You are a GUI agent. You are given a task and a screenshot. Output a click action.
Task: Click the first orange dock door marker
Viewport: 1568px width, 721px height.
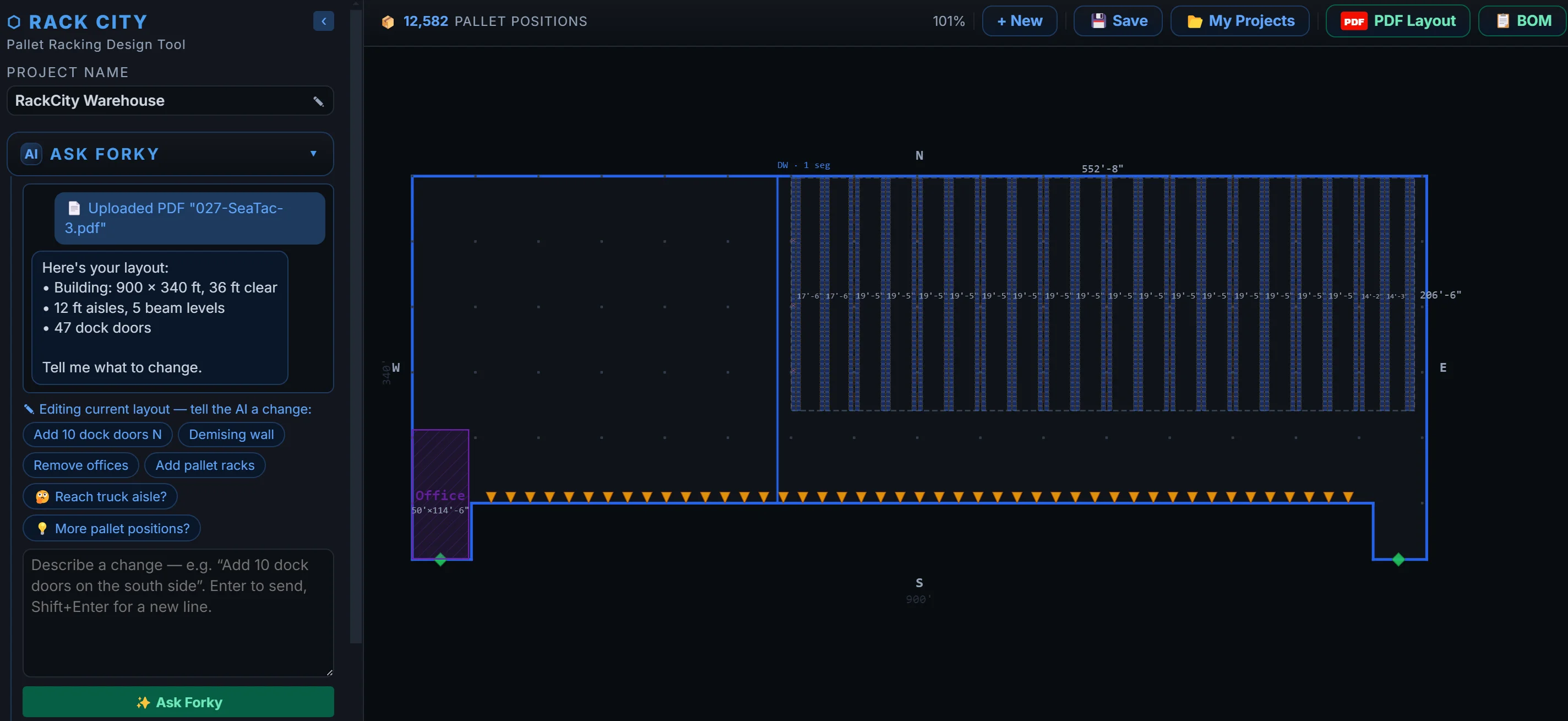[491, 497]
